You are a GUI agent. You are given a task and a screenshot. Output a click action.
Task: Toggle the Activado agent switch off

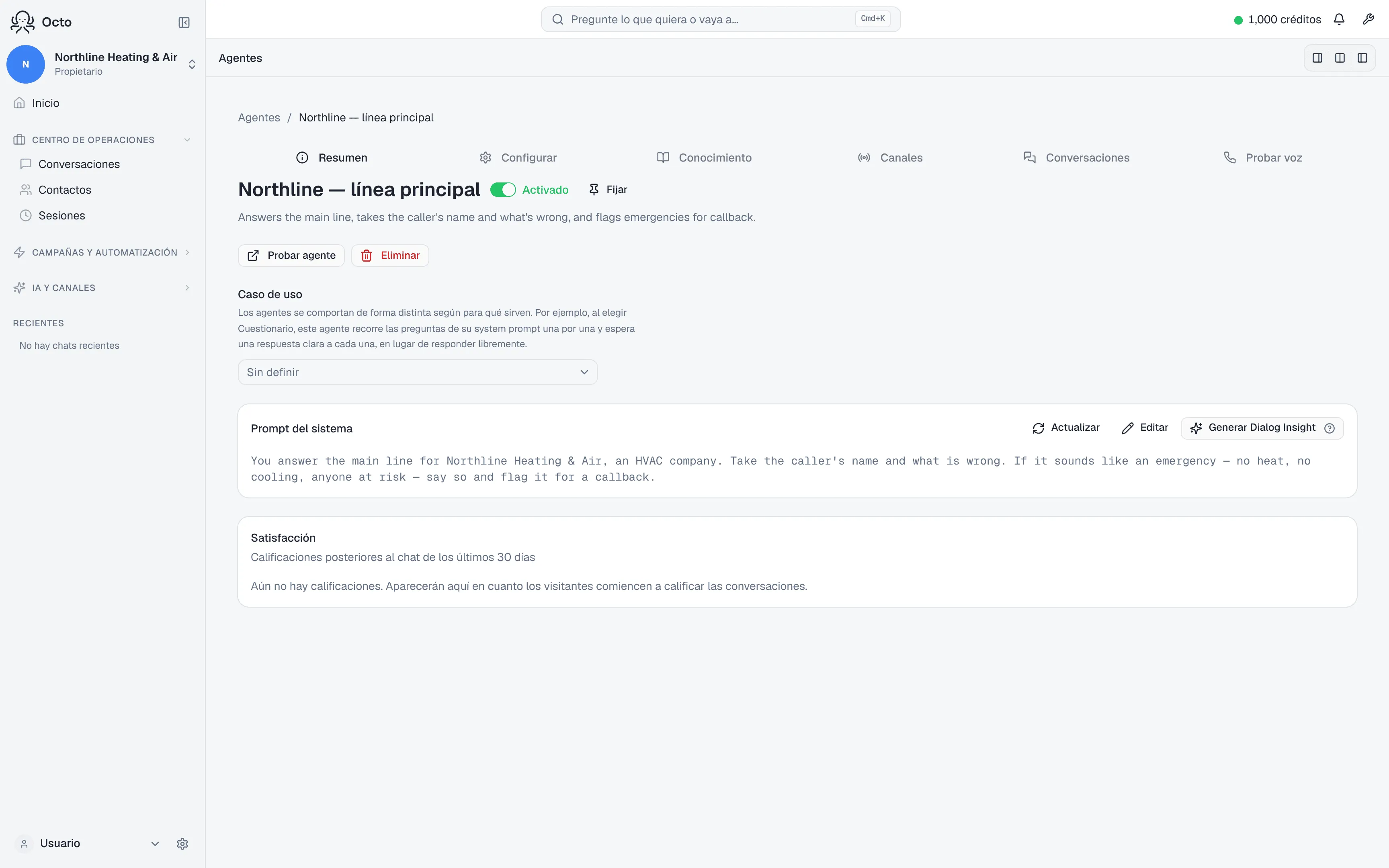click(x=503, y=190)
